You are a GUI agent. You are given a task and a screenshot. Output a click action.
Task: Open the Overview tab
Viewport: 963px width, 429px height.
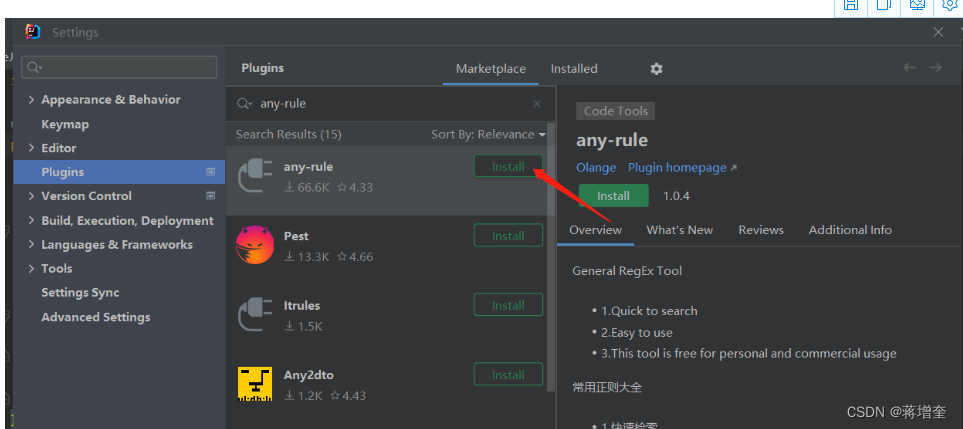click(x=595, y=230)
